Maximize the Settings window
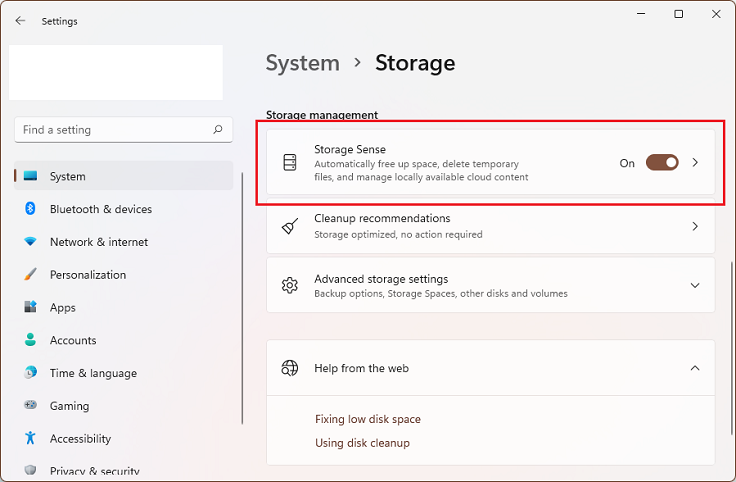Viewport: 736px width, 482px height. (678, 14)
